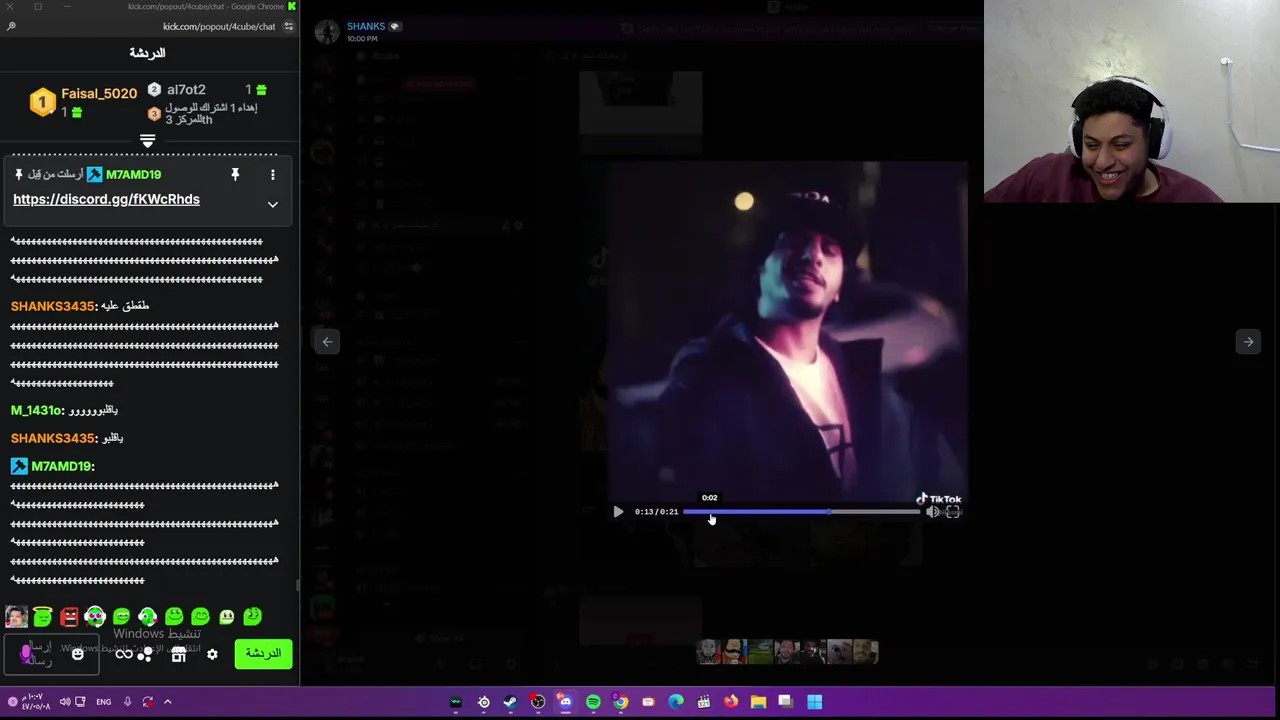Open File Explorer from the taskbar
1280x720 pixels.
[x=758, y=702]
